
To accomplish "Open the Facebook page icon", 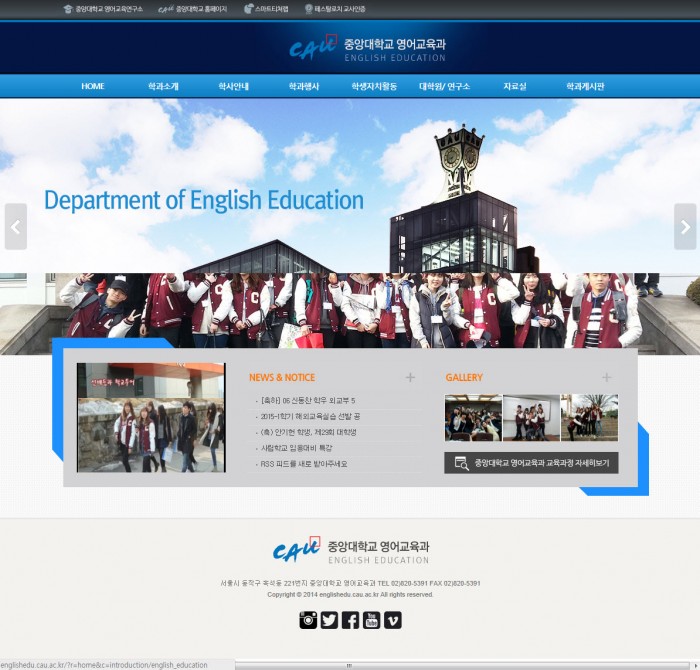I will [x=350, y=620].
